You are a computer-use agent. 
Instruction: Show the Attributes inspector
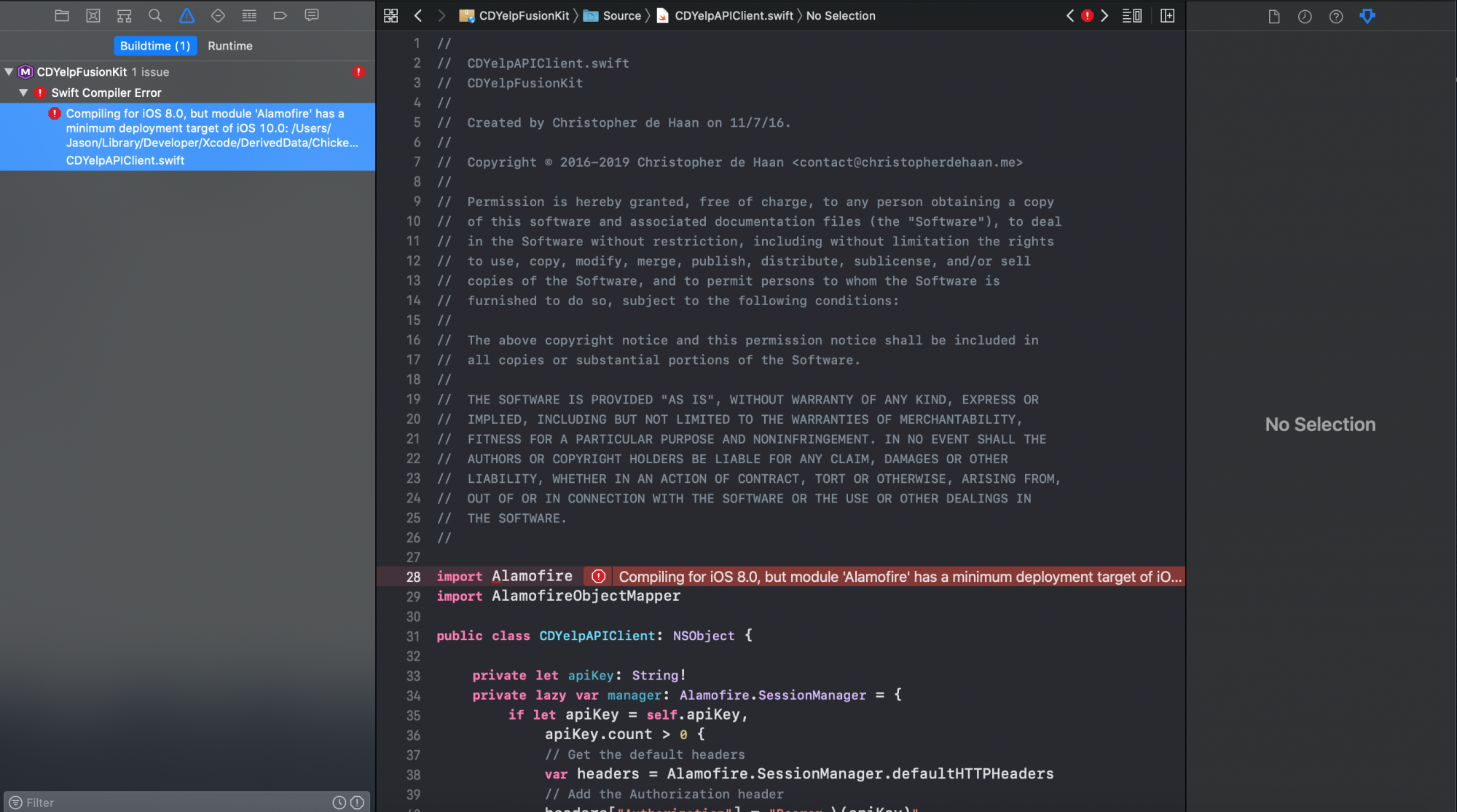[1367, 16]
